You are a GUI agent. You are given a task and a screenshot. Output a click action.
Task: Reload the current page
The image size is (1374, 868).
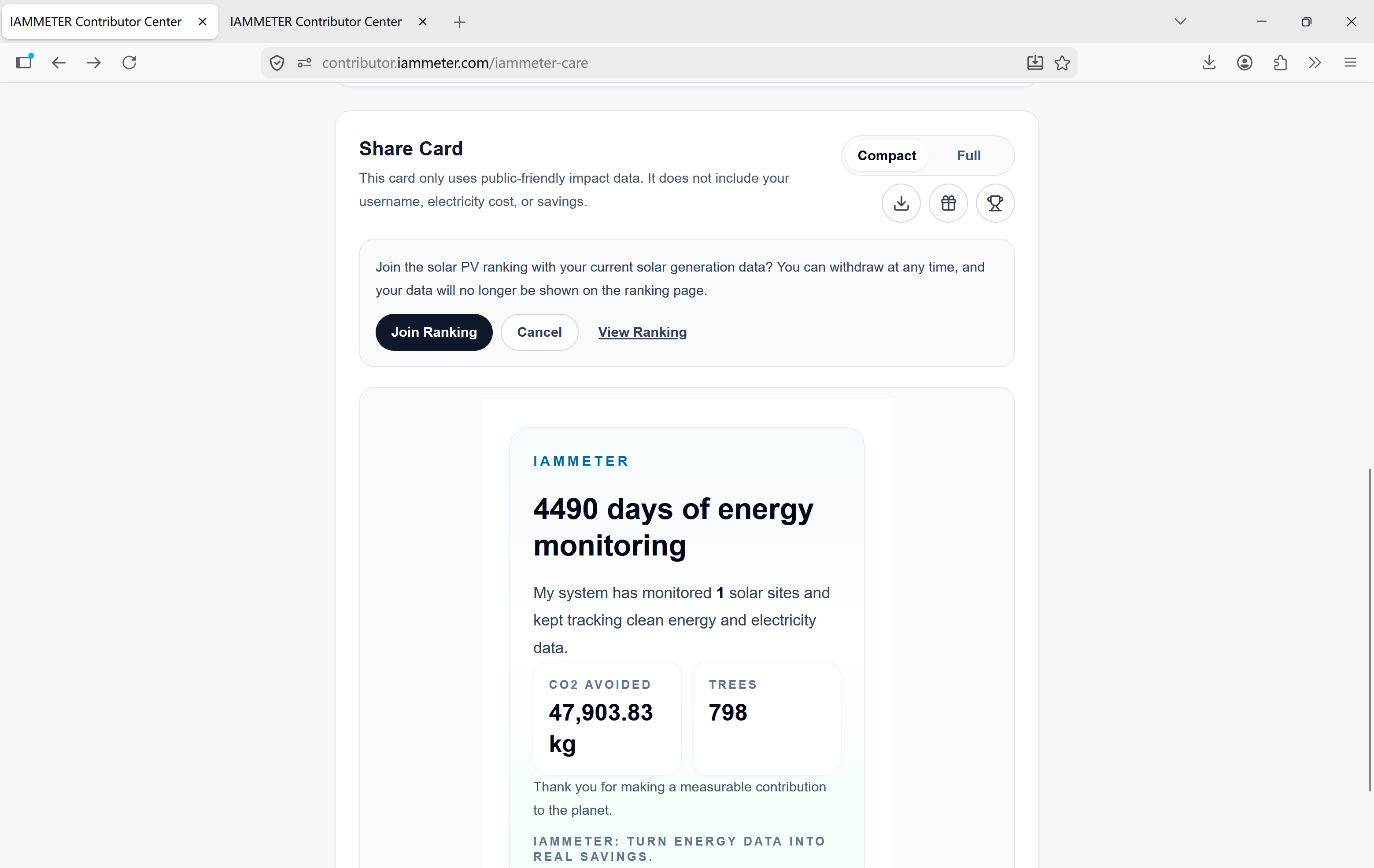[129, 63]
